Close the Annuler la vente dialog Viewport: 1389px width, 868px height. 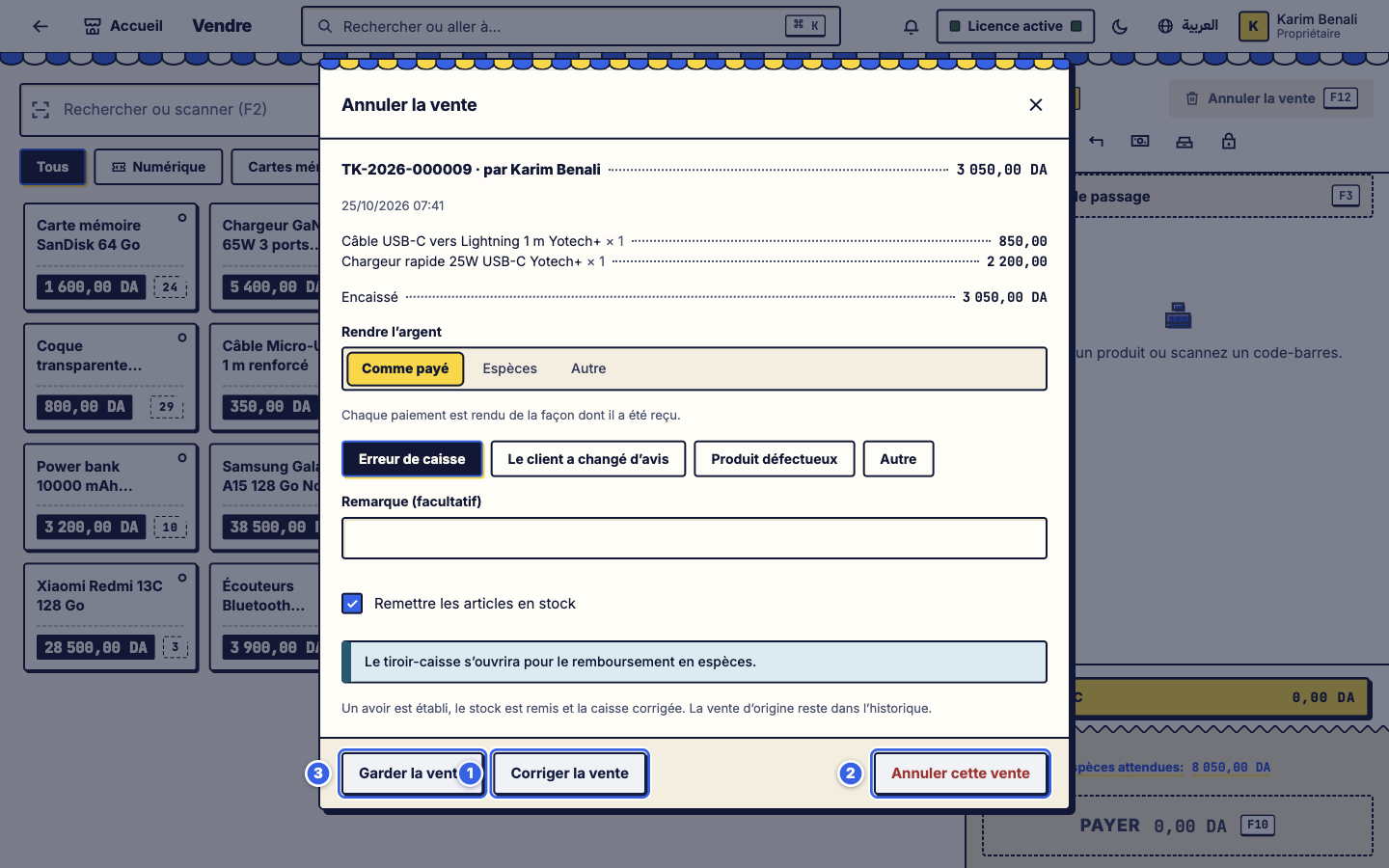1036,105
